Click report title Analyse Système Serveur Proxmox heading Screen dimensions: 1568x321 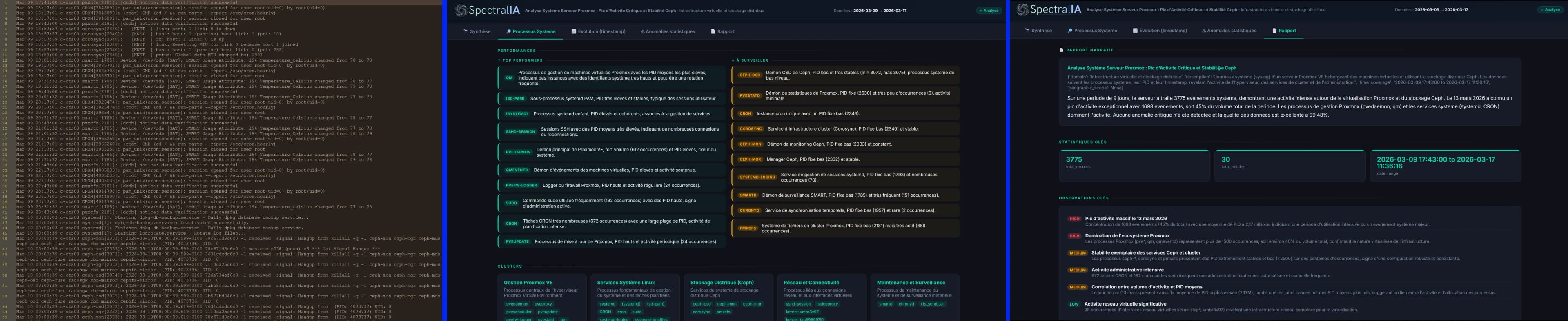point(1151,68)
